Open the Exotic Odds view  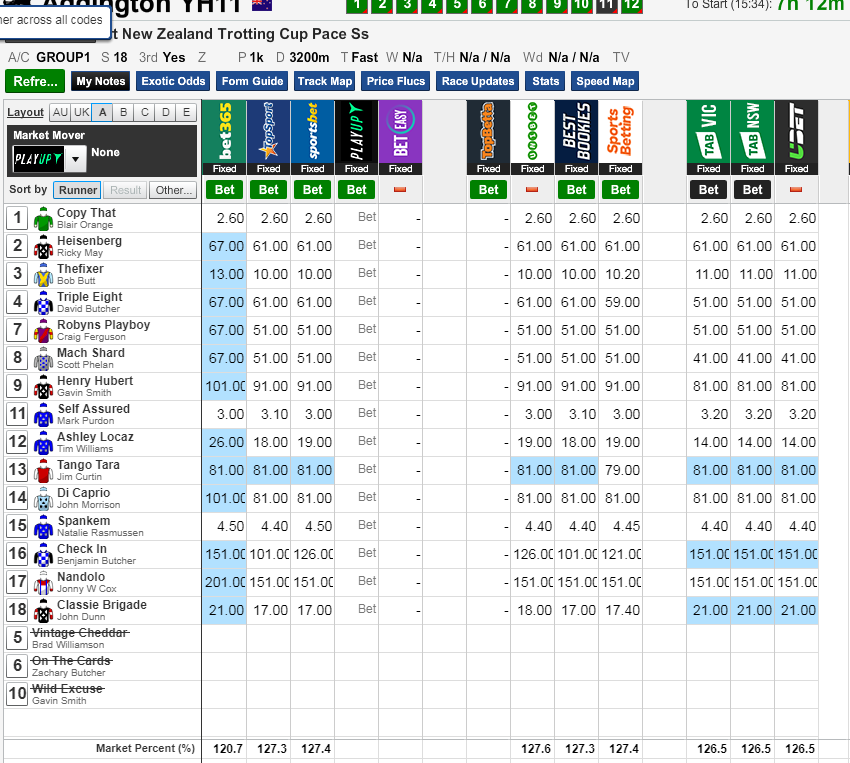click(x=173, y=81)
